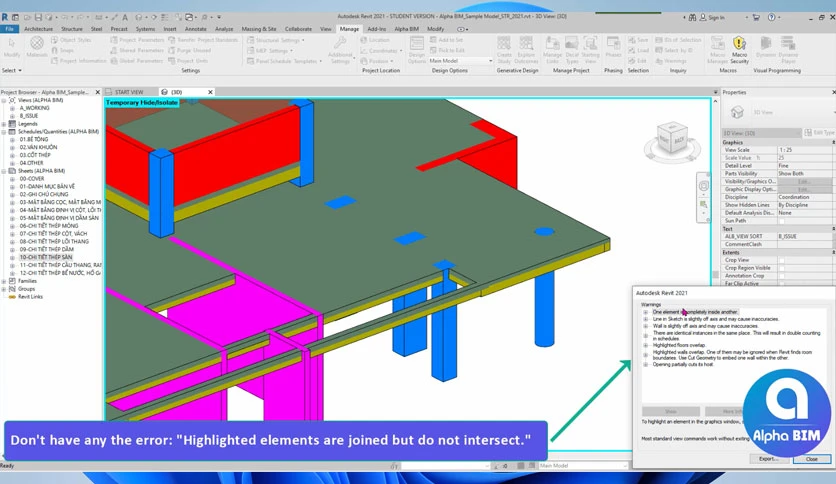
Task: Click Edit for Visibility/Graphics Overrides
Action: (803, 182)
